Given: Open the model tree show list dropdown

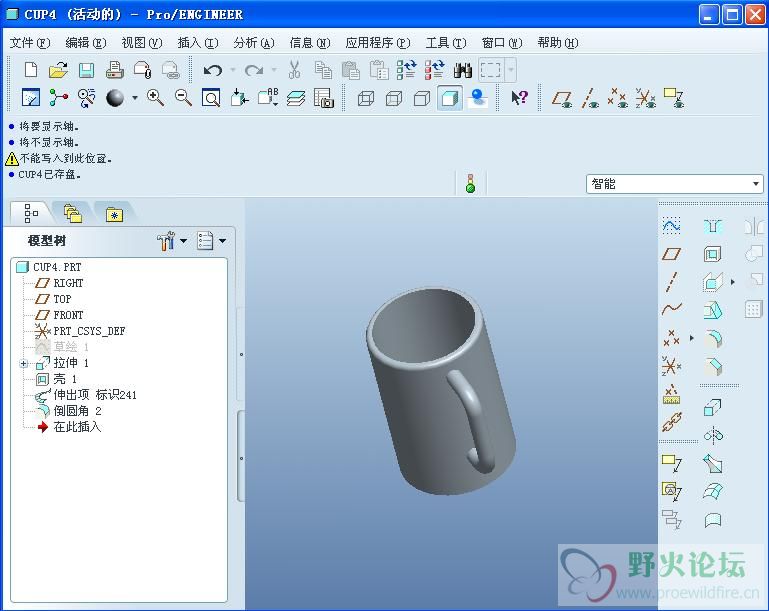Looking at the screenshot, I should [x=222, y=241].
